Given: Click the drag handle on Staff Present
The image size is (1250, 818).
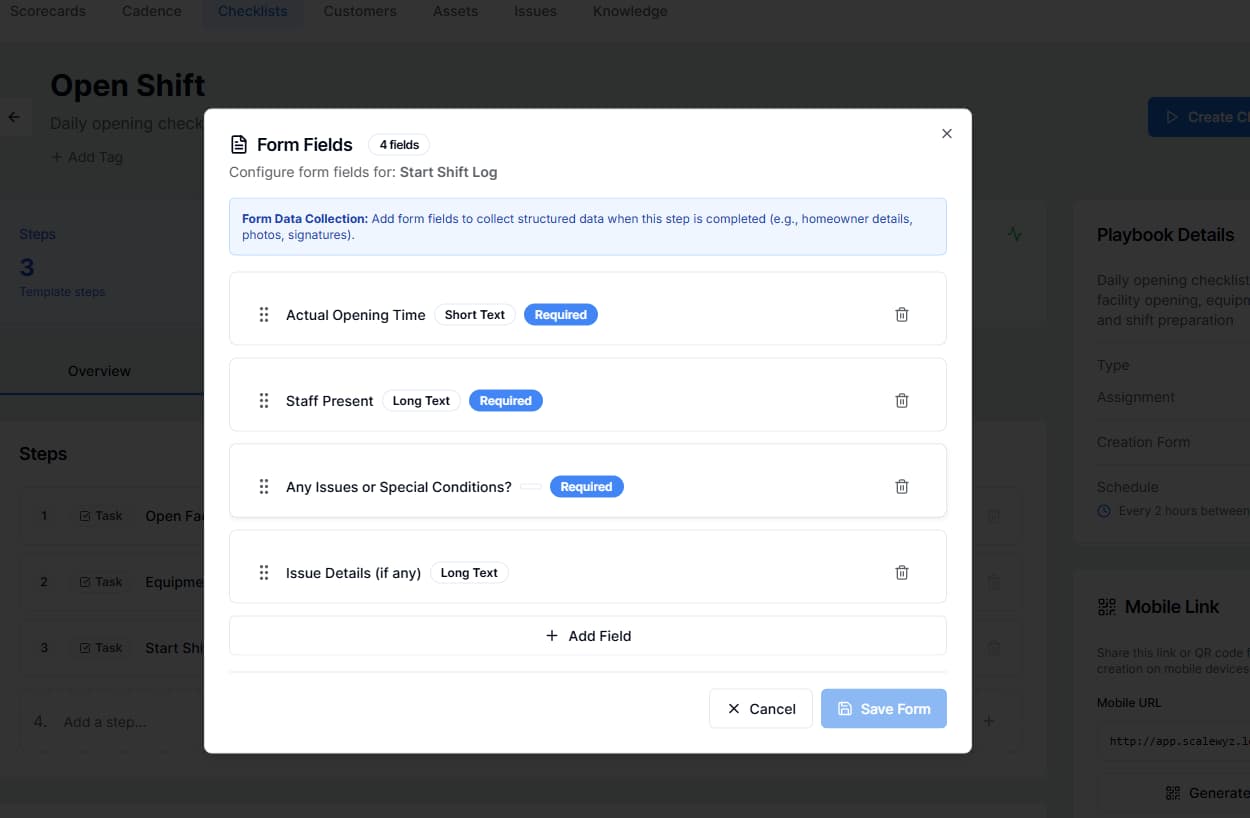Looking at the screenshot, I should (x=263, y=400).
